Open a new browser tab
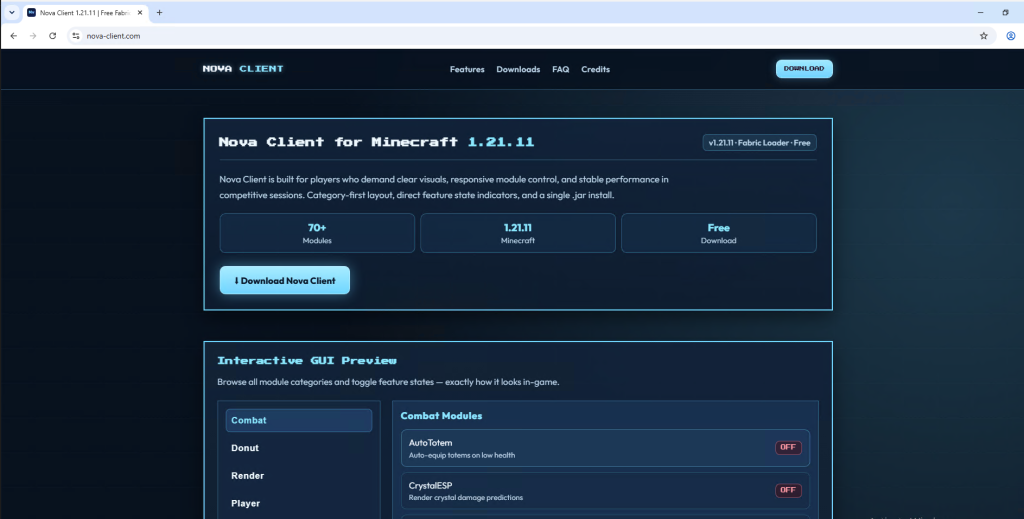This screenshot has width=1024, height=519. pyautogui.click(x=159, y=12)
